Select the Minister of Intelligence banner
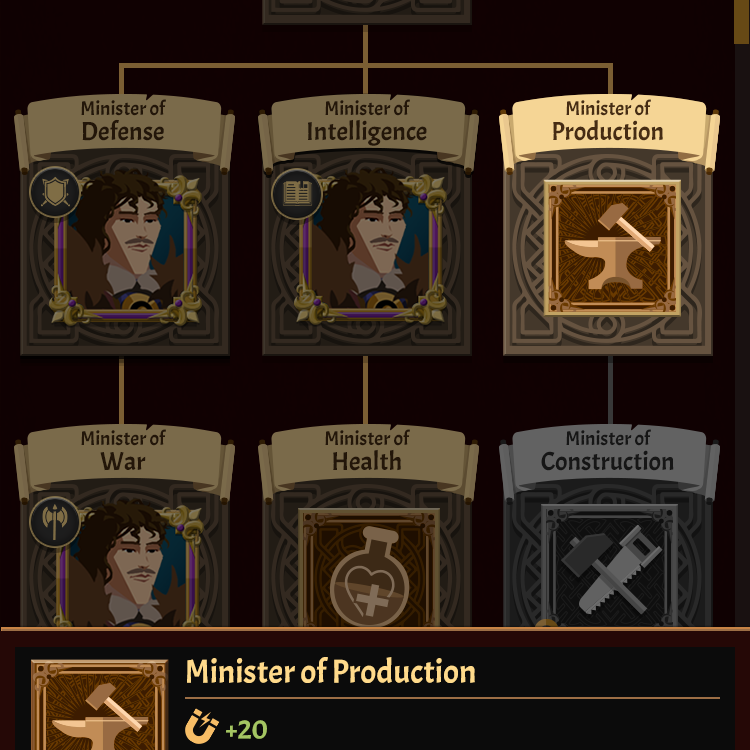Viewport: 750px width, 750px height. [368, 128]
